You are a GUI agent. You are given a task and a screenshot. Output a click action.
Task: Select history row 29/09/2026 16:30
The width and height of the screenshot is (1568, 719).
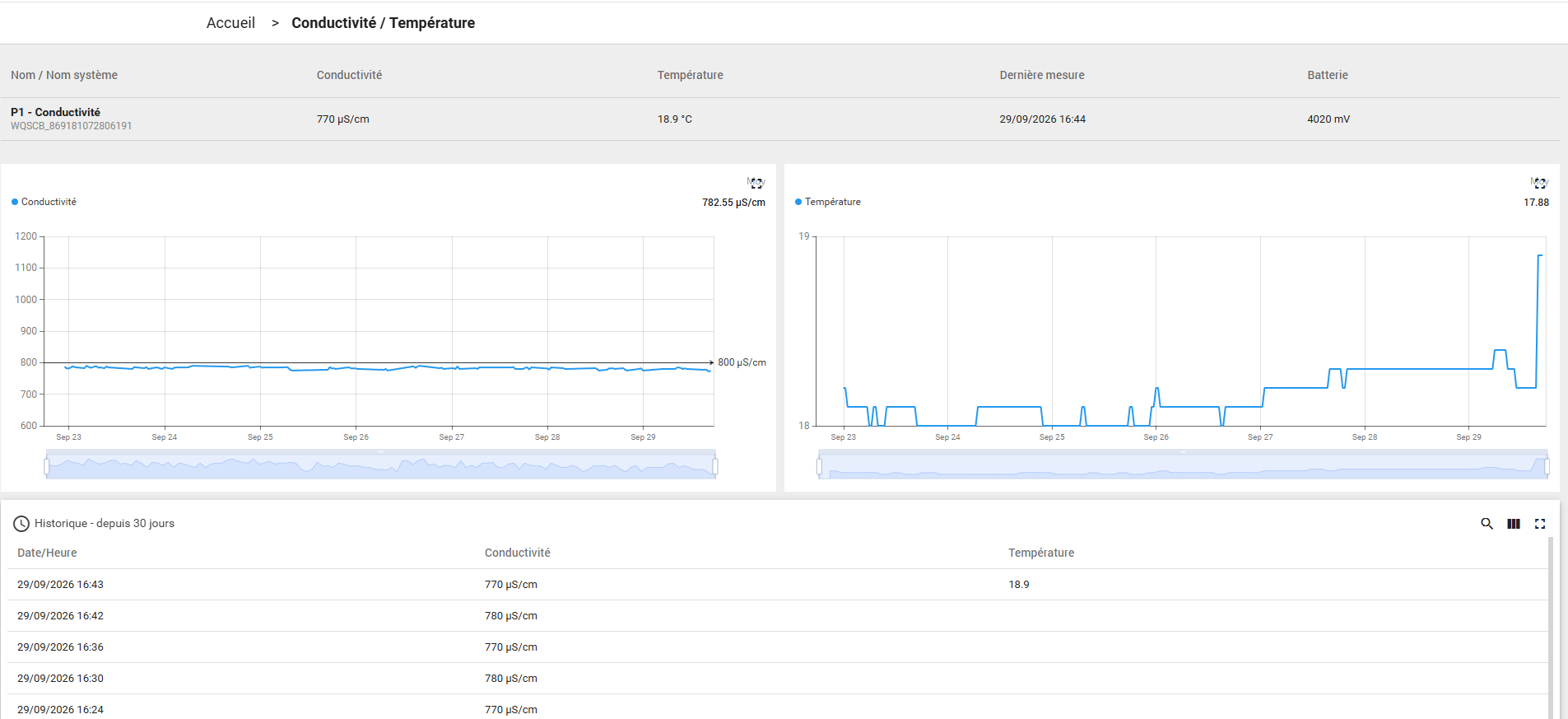click(778, 679)
